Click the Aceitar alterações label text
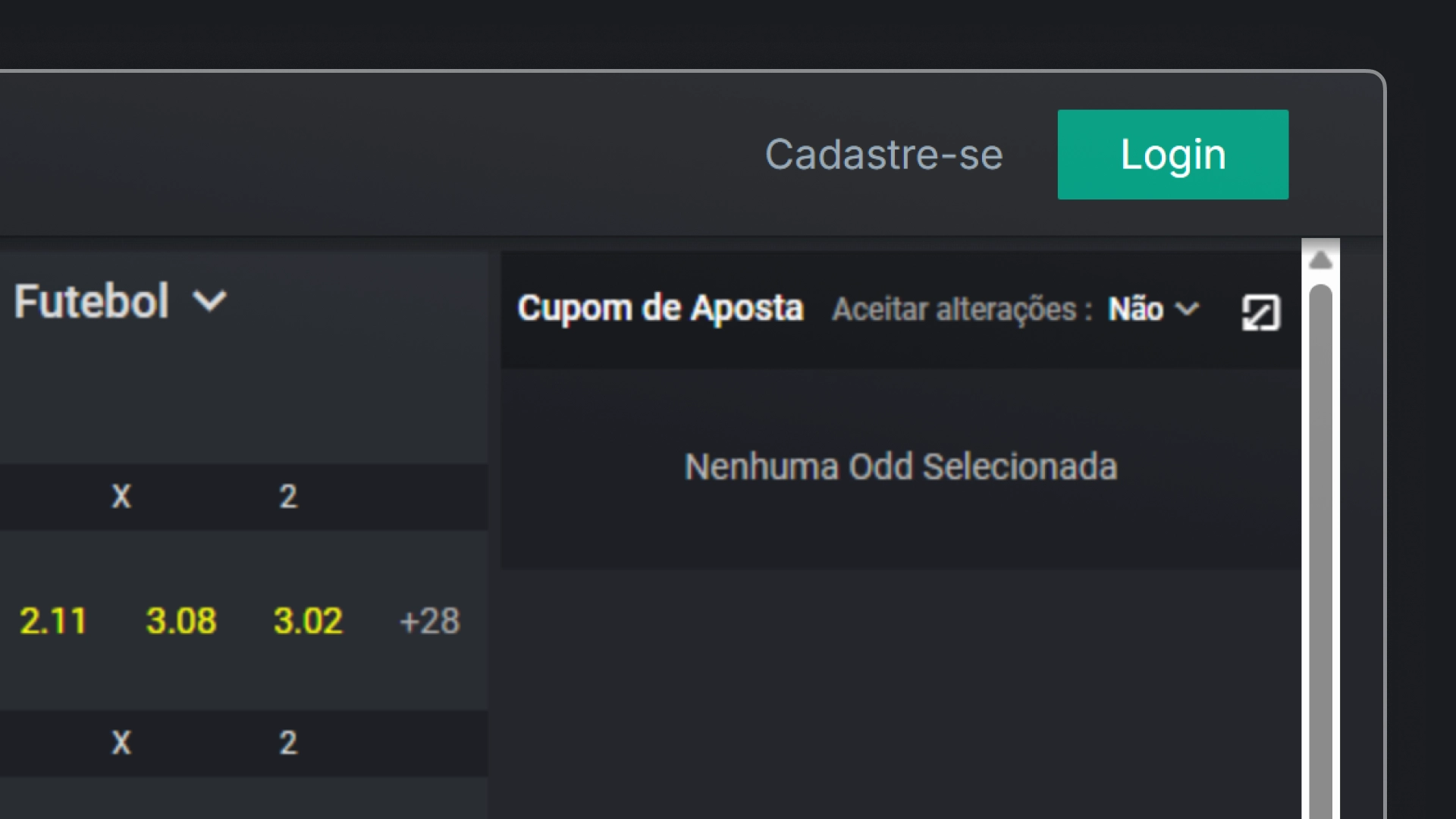Image resolution: width=1456 pixels, height=819 pixels. (x=962, y=309)
